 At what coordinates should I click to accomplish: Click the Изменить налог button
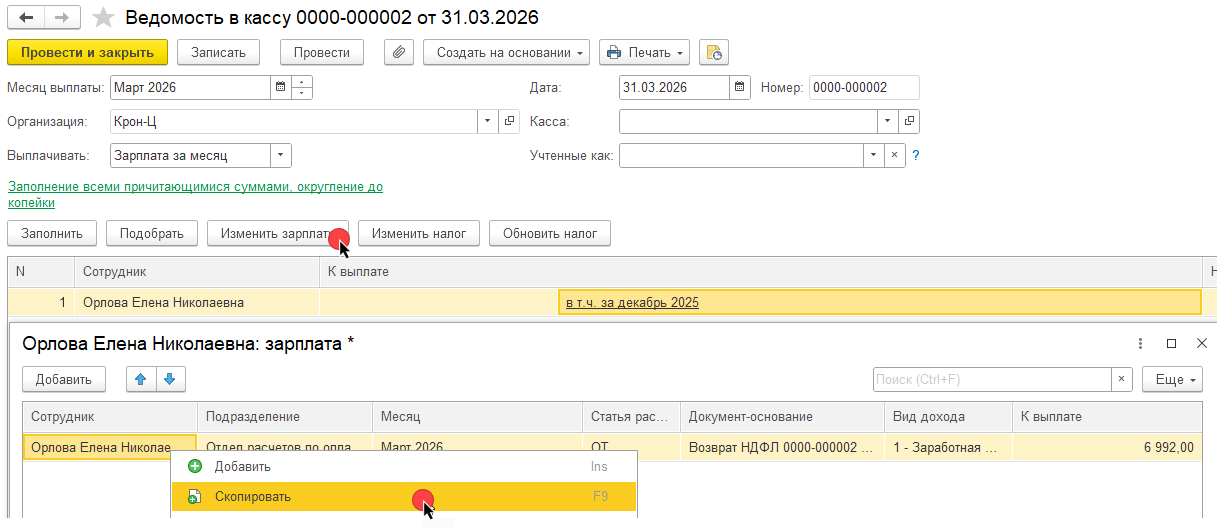(x=419, y=233)
